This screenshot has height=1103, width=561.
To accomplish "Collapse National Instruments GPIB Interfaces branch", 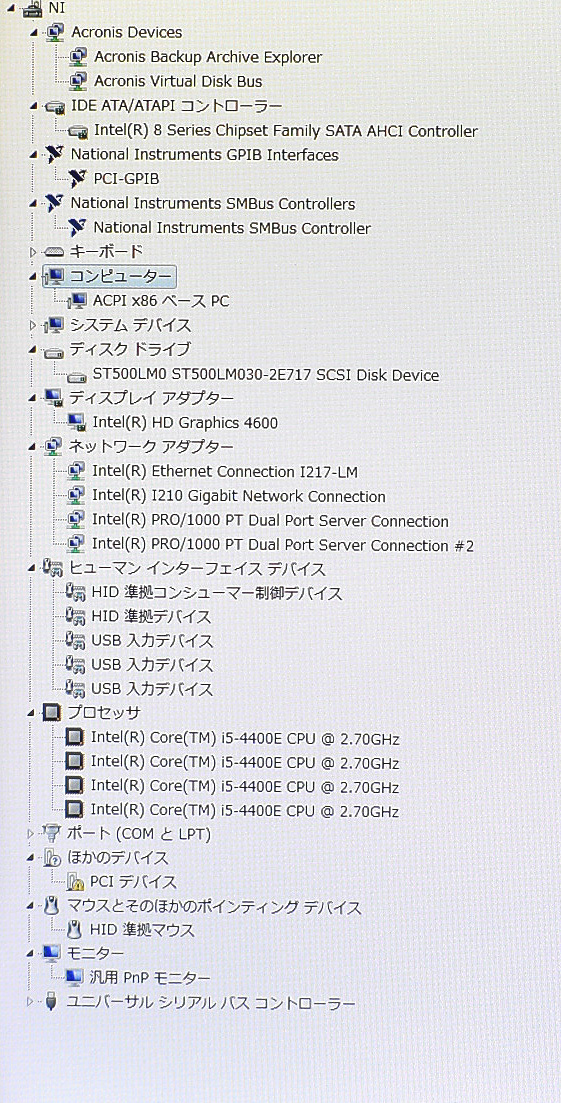I will click(x=33, y=155).
